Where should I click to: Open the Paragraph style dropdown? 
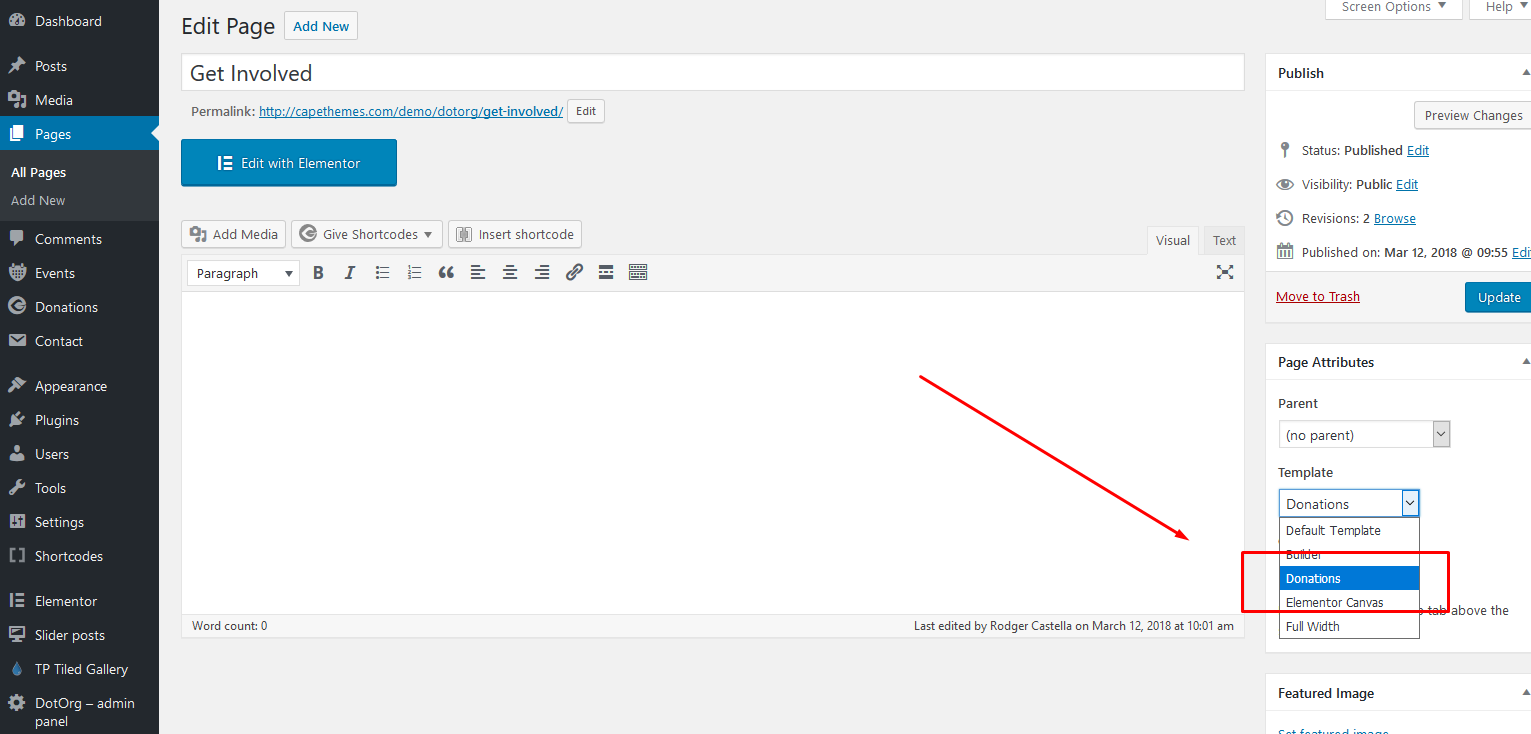(242, 272)
